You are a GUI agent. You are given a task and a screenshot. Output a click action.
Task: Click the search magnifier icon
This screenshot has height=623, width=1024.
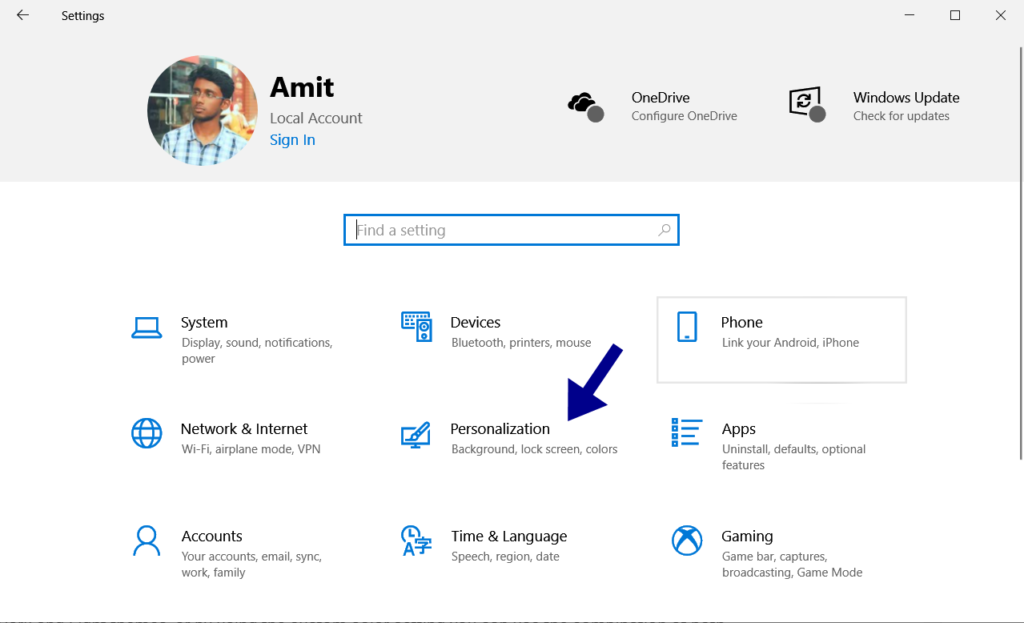click(x=664, y=229)
